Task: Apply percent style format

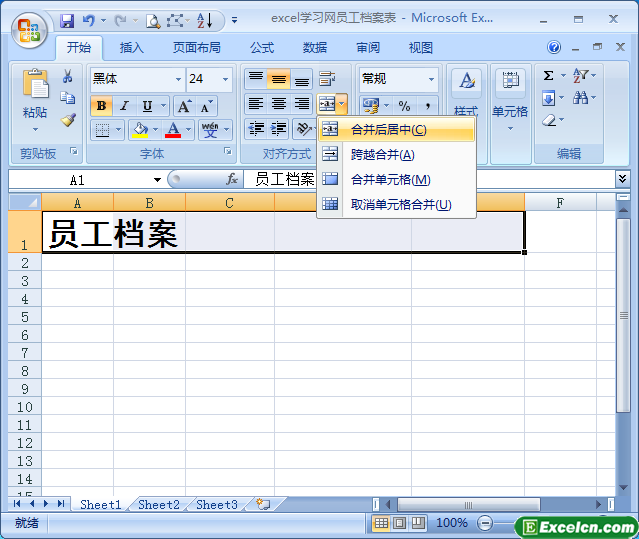Action: [x=404, y=106]
